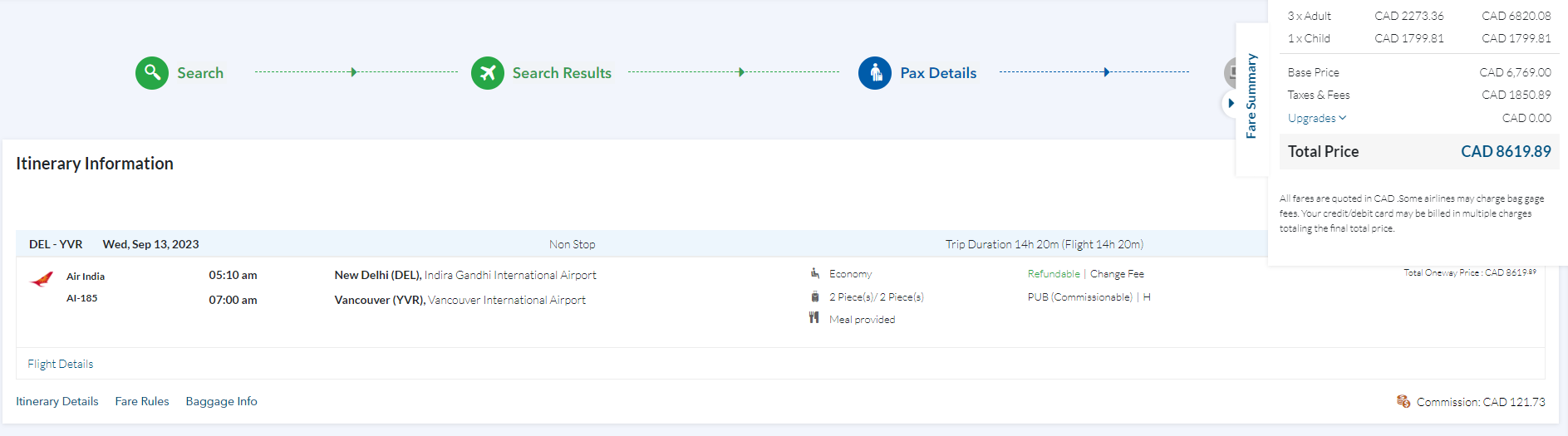Click the Search Results airplane icon

pos(488,73)
